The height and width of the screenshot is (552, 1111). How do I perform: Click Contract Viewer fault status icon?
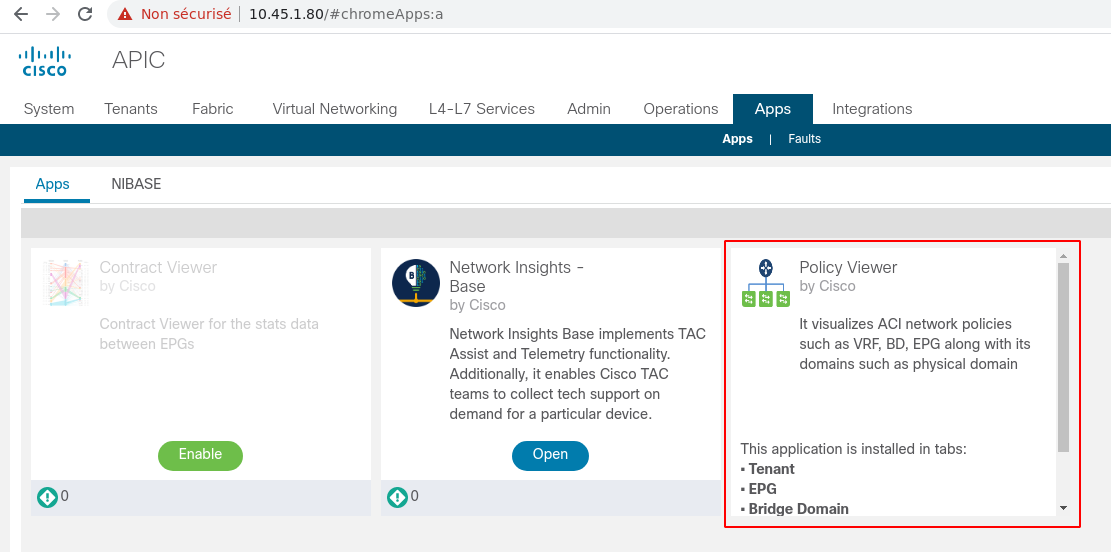[x=47, y=497]
